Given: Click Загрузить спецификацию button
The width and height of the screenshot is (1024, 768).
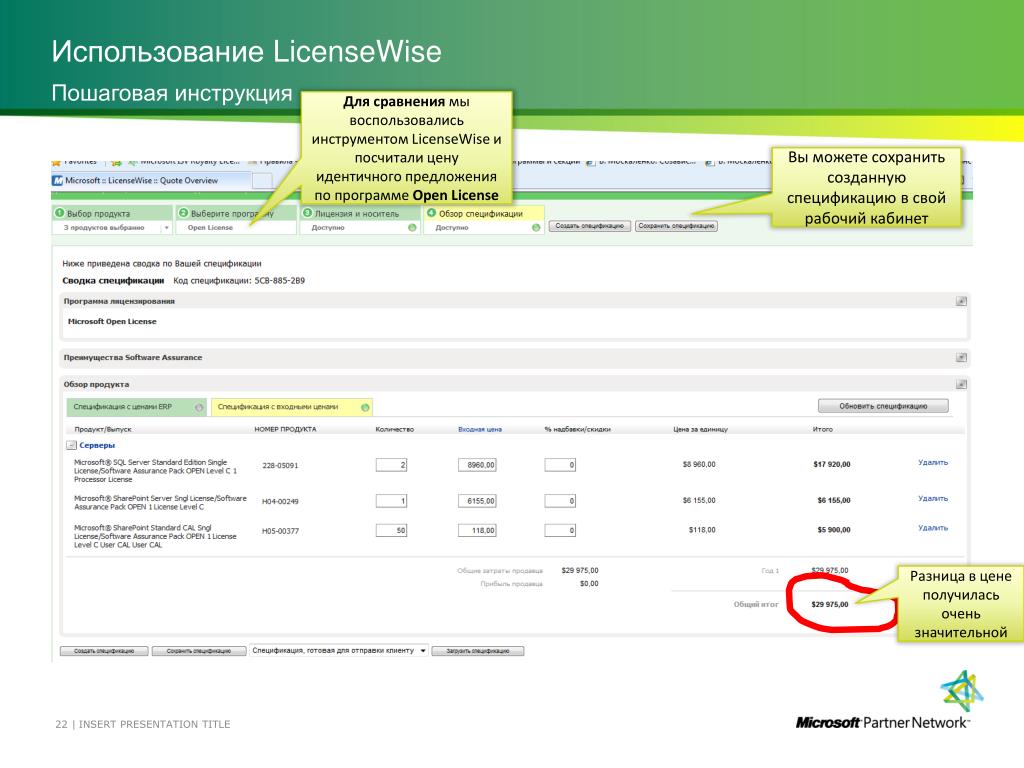Looking at the screenshot, I should click(x=477, y=651).
